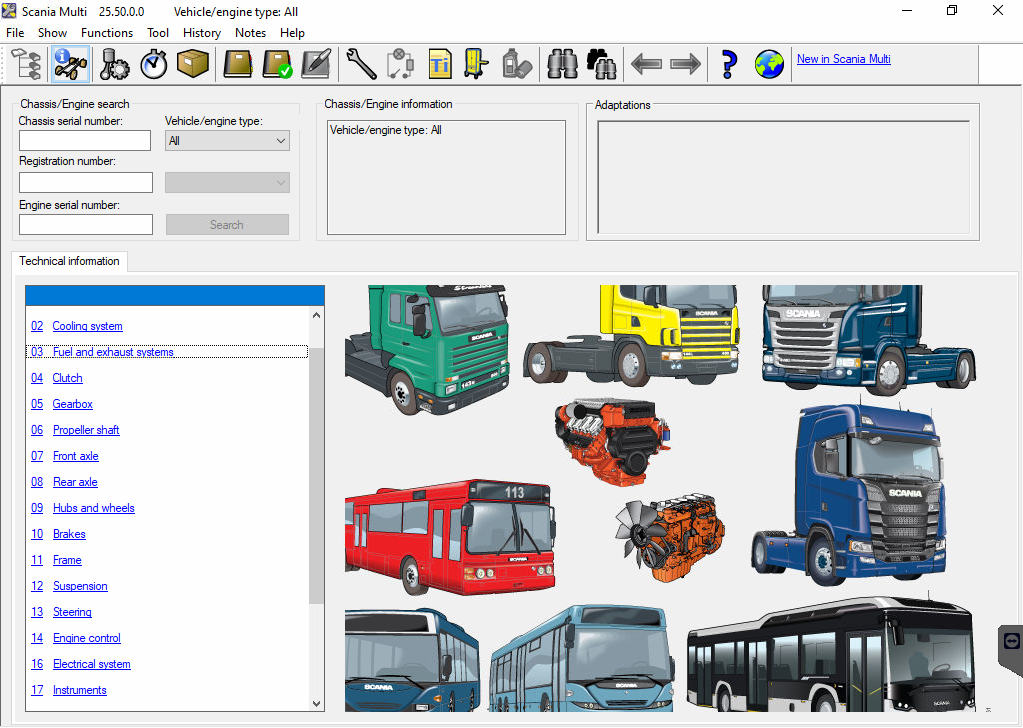Image resolution: width=1023 pixels, height=728 pixels.
Task: Open the Functions menu
Action: point(107,33)
